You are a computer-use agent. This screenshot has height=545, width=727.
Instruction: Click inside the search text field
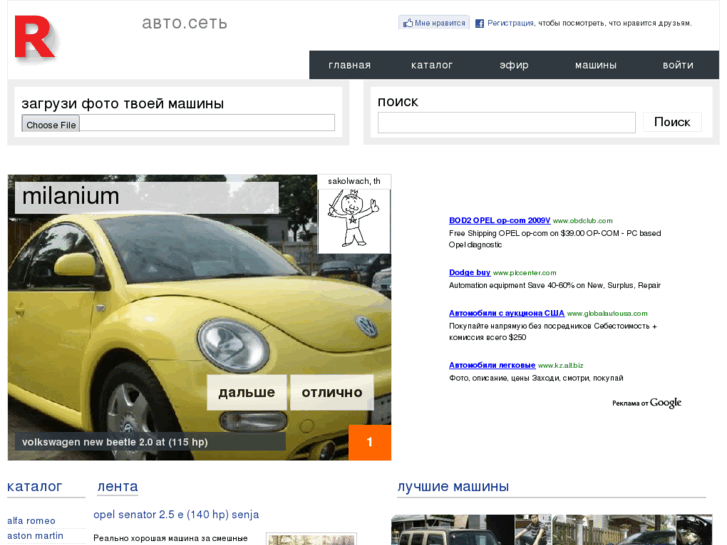tap(506, 123)
